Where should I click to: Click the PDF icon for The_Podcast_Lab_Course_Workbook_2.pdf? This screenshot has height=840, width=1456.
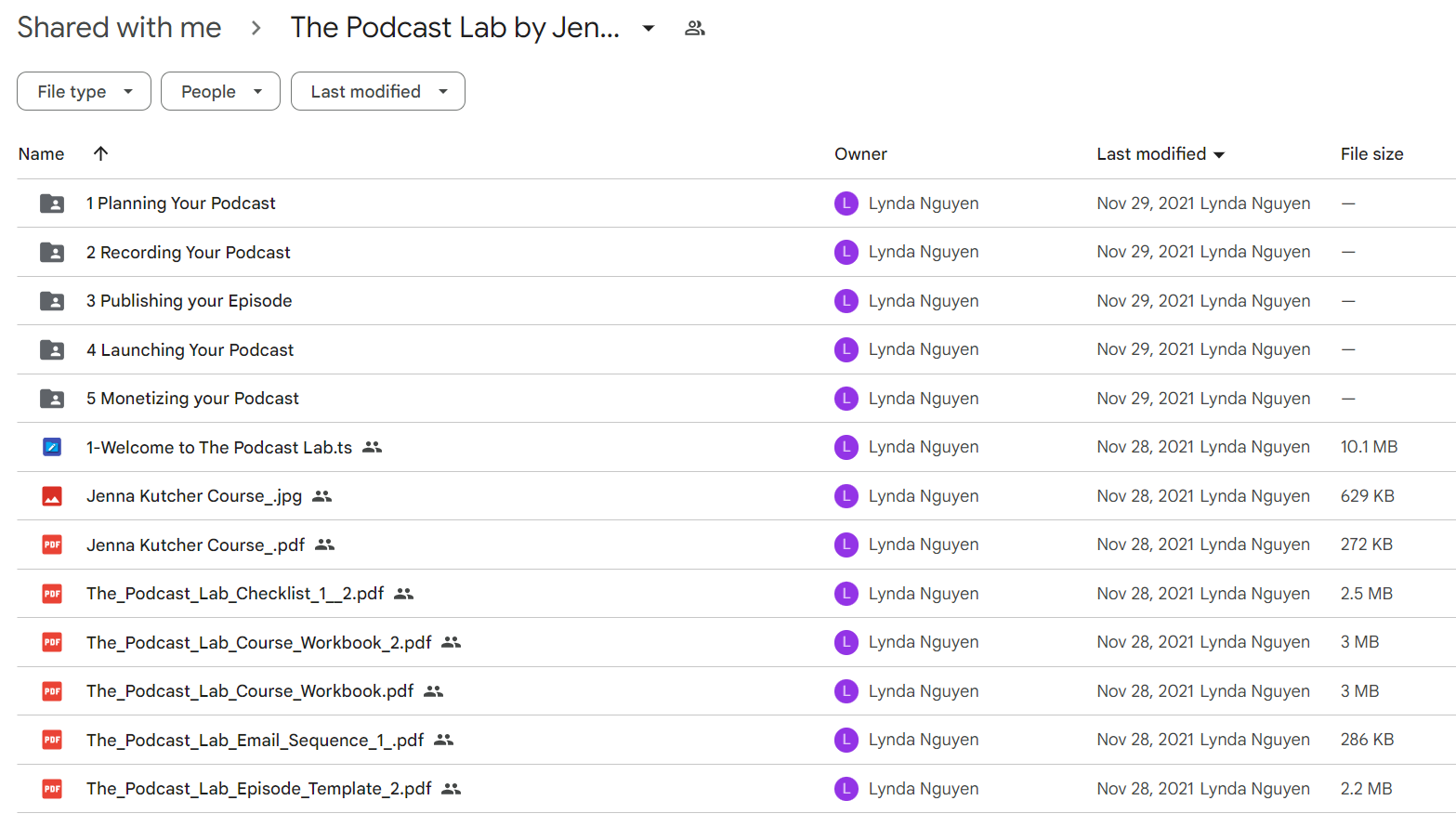(52, 642)
